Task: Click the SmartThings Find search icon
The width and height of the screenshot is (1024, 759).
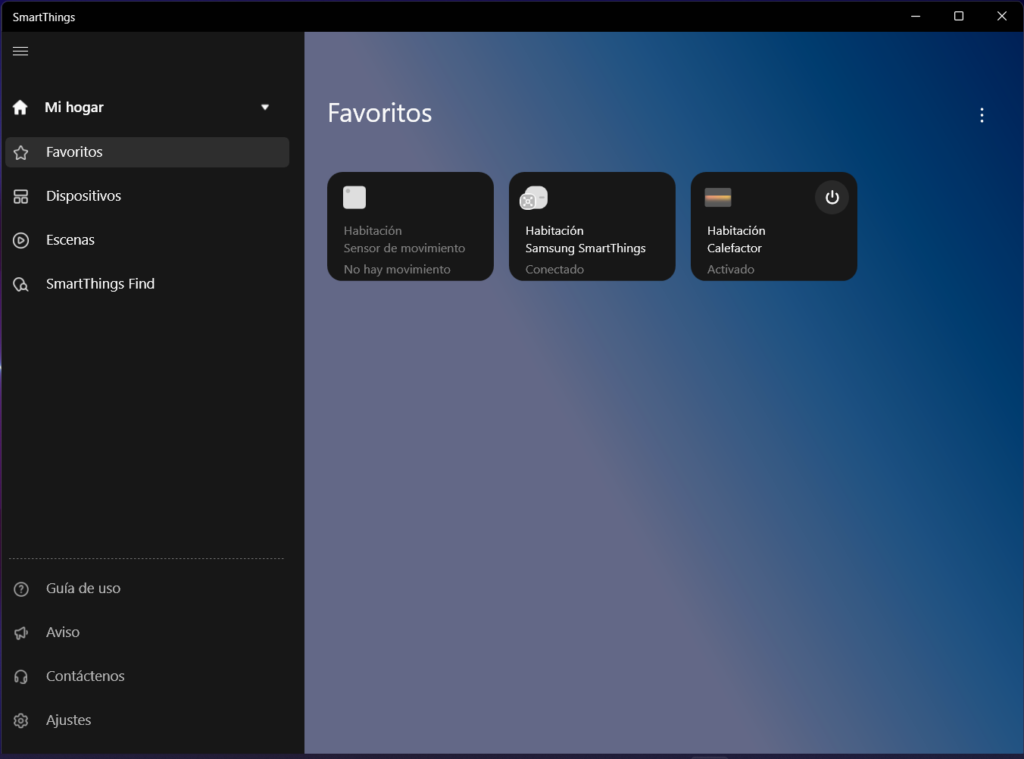Action: click(x=20, y=285)
